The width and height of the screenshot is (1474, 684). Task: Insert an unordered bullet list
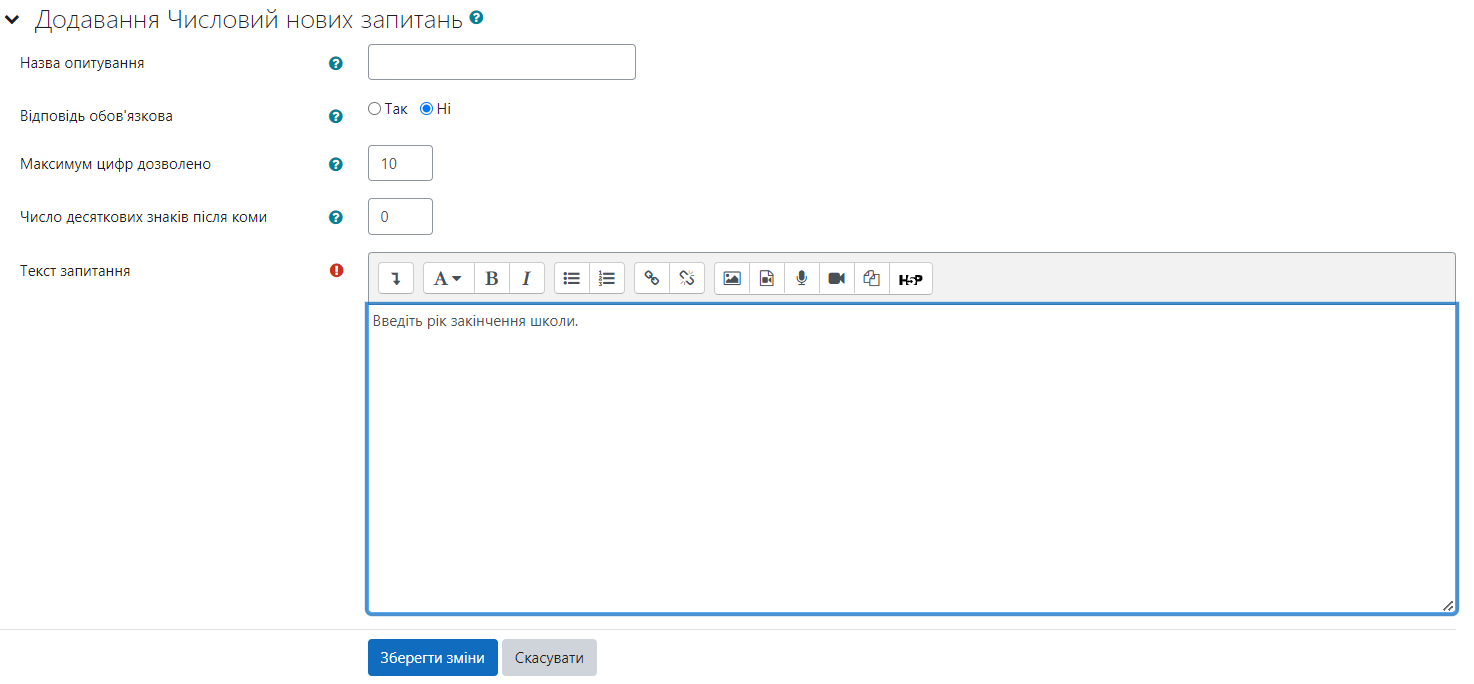coord(572,278)
